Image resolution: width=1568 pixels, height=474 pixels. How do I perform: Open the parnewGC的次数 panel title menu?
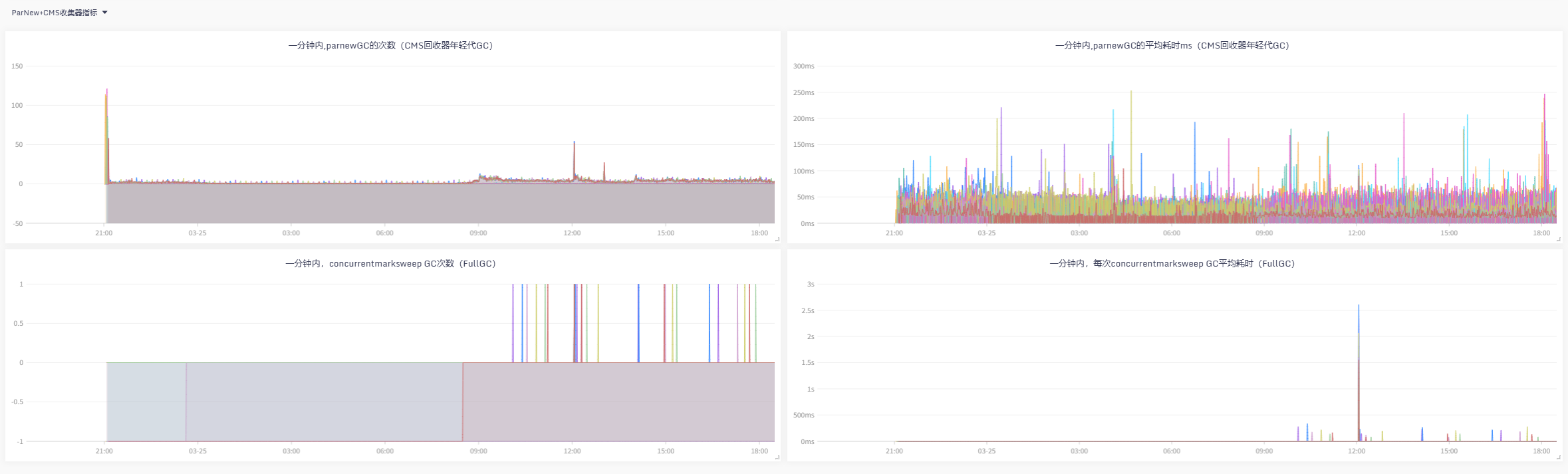391,45
